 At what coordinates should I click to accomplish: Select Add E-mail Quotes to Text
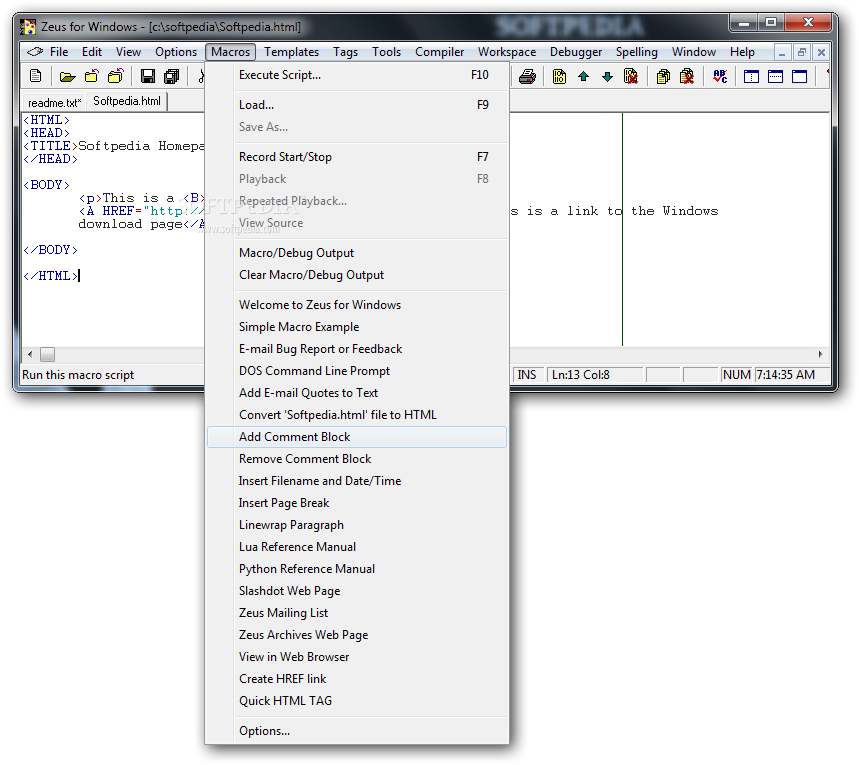pyautogui.click(x=357, y=392)
